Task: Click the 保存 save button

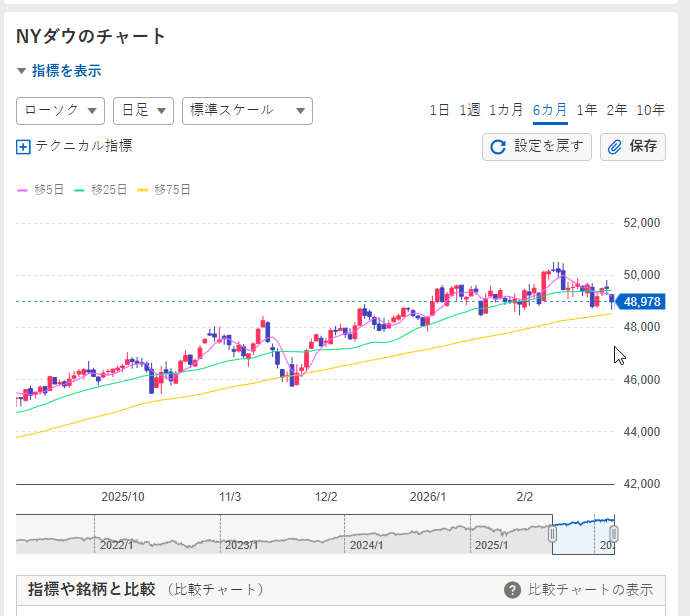Action: pos(633,147)
